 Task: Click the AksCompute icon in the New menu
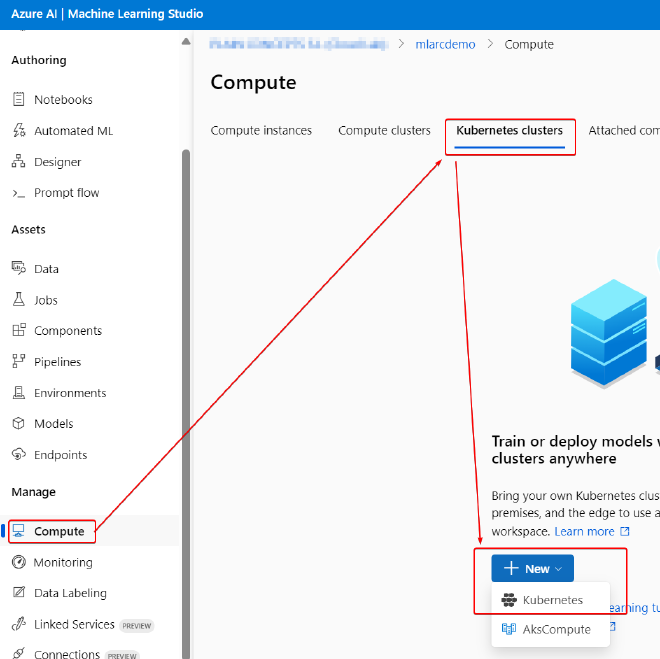pyautogui.click(x=509, y=629)
